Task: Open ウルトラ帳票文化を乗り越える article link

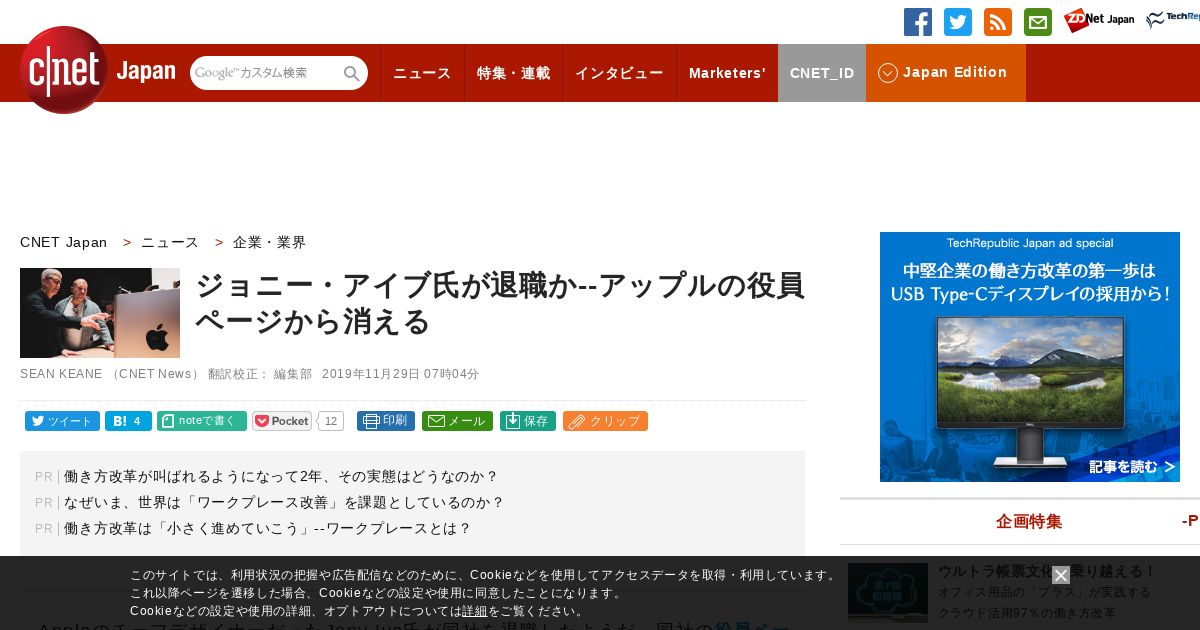Action: (x=1047, y=571)
